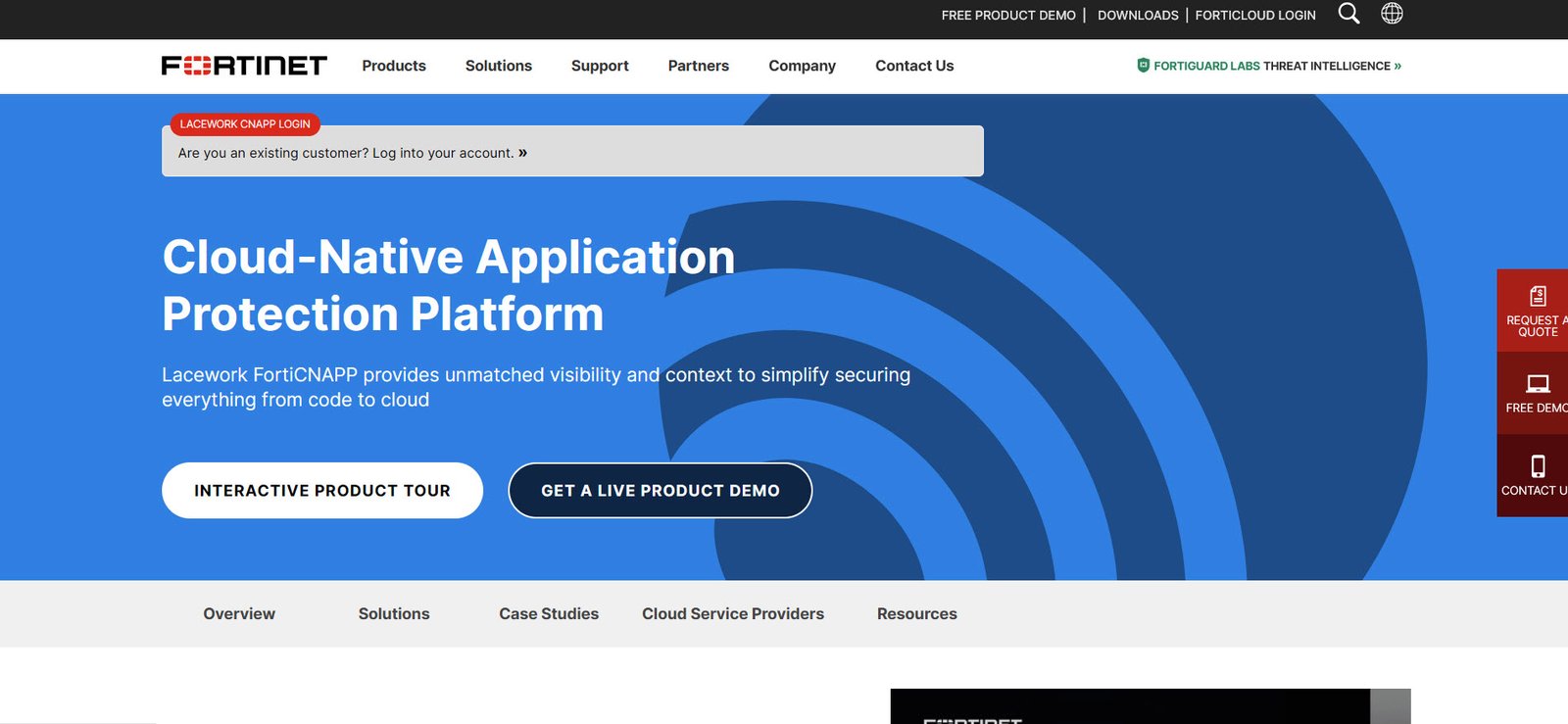Open the search magnifier icon
This screenshot has width=1568, height=724.
(1349, 14)
